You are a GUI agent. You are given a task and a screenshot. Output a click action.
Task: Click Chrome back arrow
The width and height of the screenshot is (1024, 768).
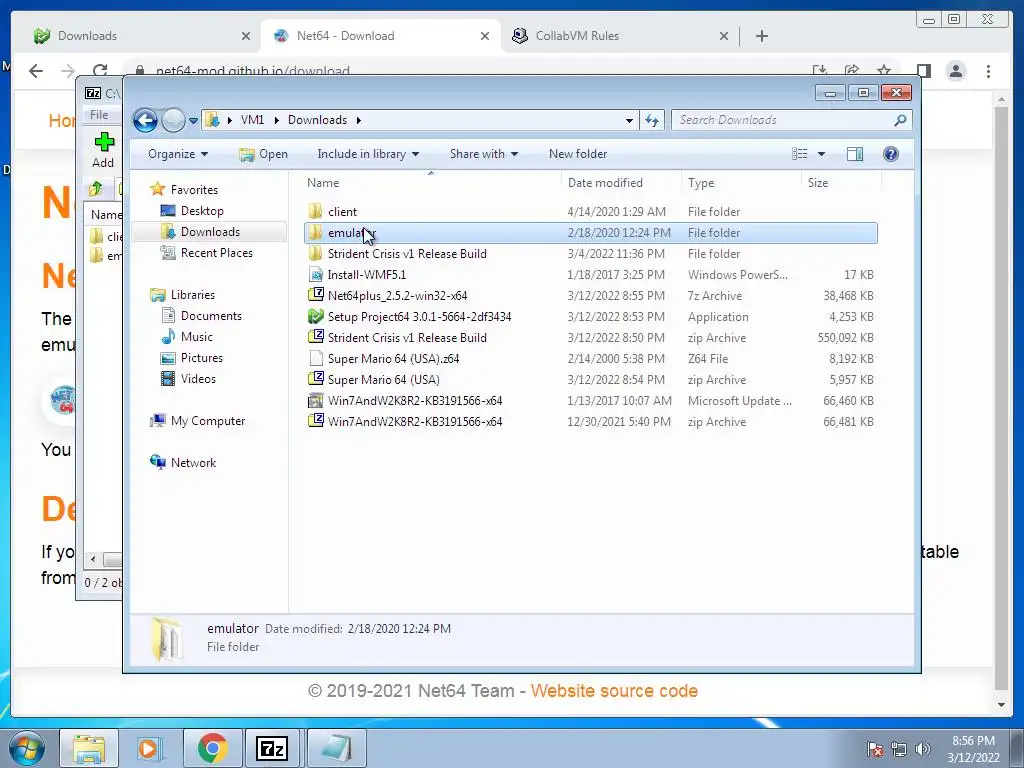point(36,71)
